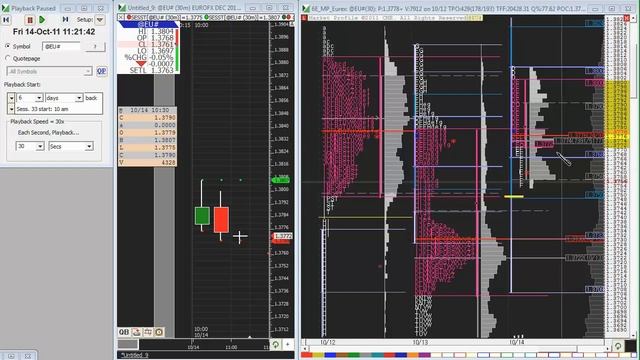Click the royal blue color swatch in palette

[x=330, y=355]
